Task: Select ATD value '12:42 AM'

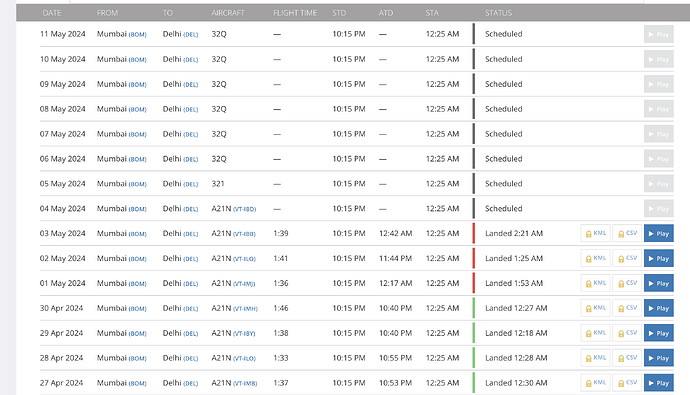Action: tap(396, 234)
